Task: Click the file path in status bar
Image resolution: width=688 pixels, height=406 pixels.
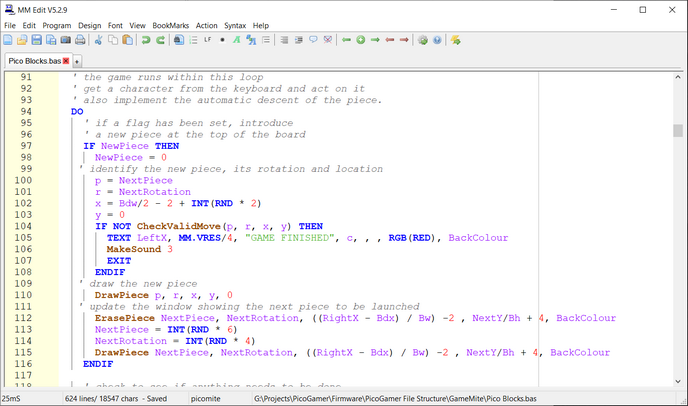Action: tap(395, 399)
